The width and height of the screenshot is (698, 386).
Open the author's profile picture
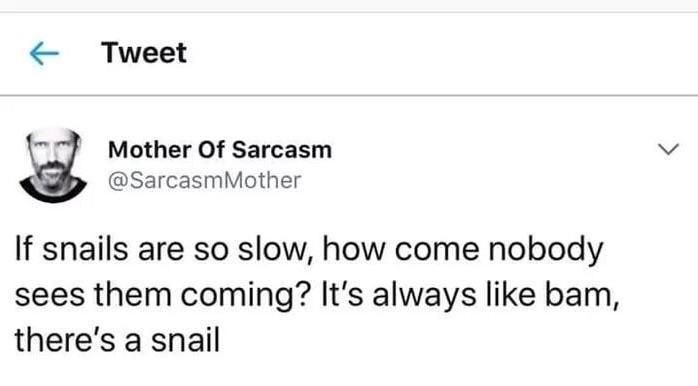tap(53, 165)
